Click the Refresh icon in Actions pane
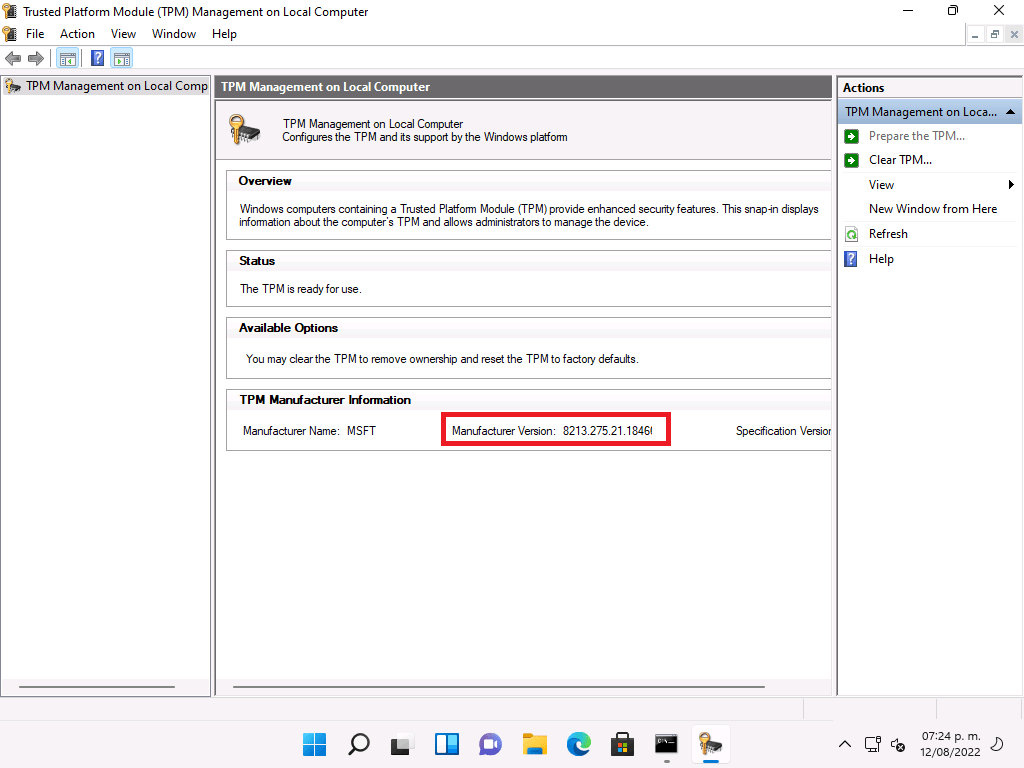This screenshot has width=1024, height=768. point(851,234)
